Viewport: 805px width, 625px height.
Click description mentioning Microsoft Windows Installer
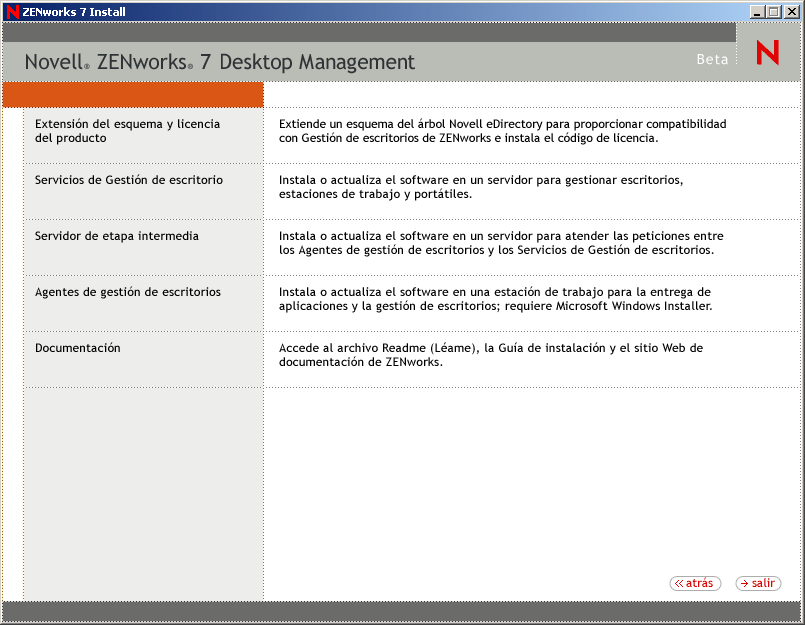click(x=495, y=299)
